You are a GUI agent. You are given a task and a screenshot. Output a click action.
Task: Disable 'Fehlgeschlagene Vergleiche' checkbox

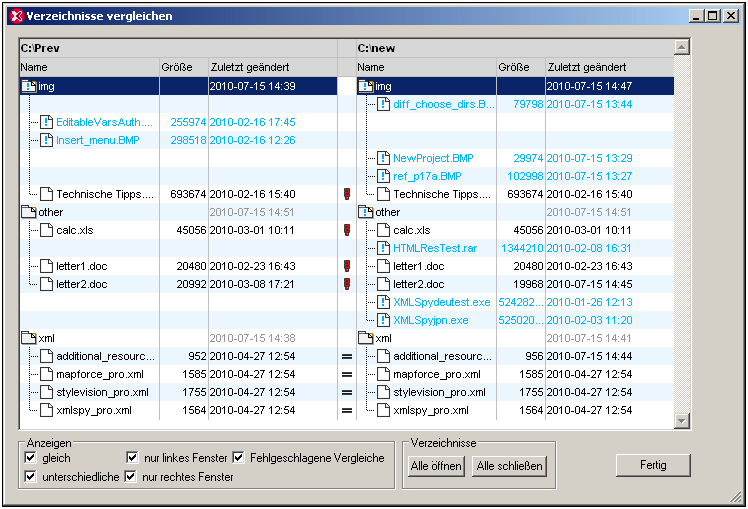(239, 458)
